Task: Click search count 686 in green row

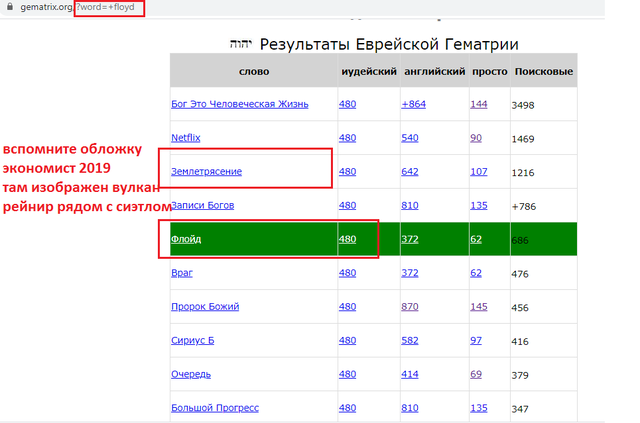Action: point(520,240)
